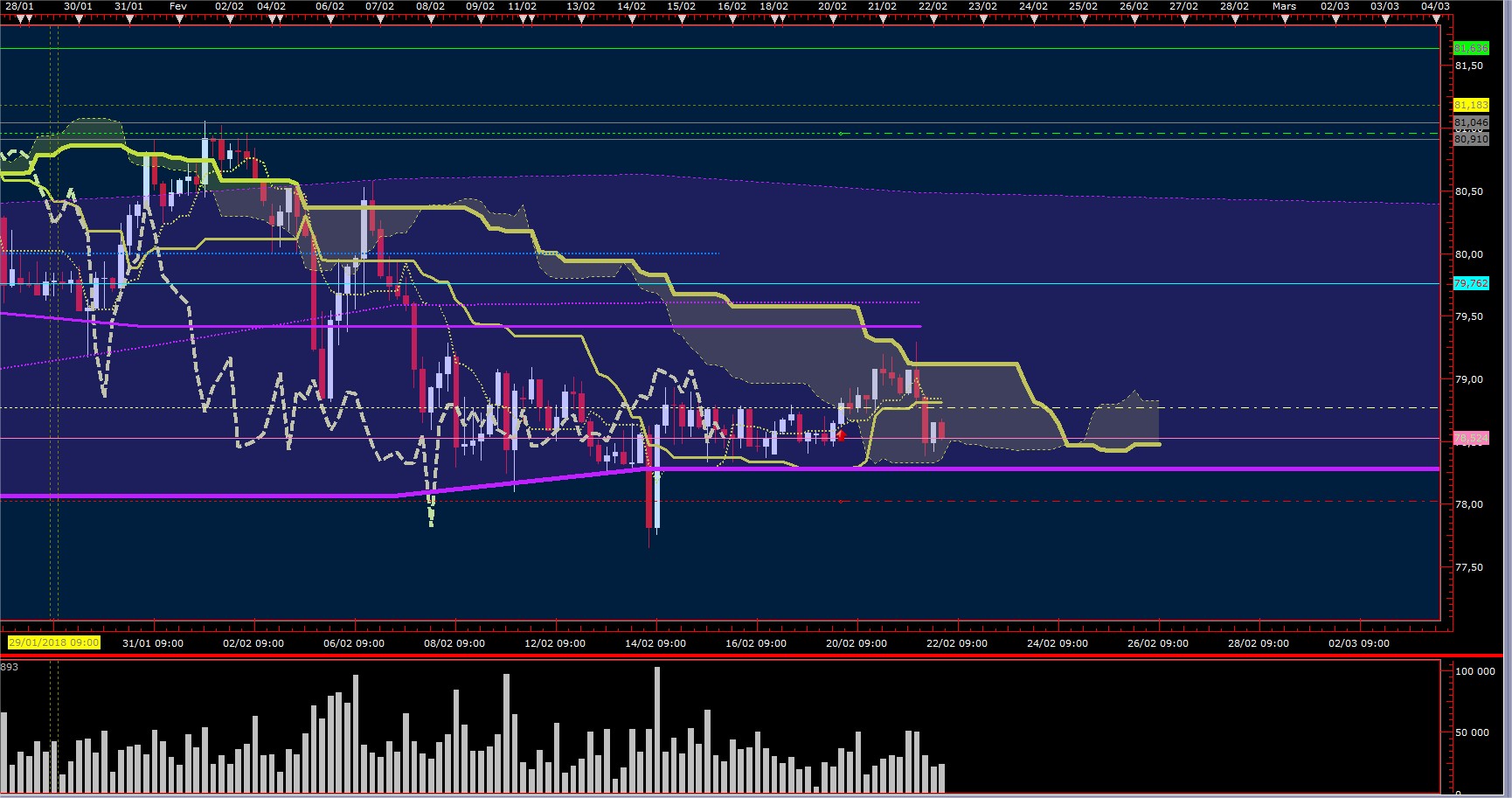Click the cyan 79,762 price tag
1512x798 pixels.
[1470, 283]
